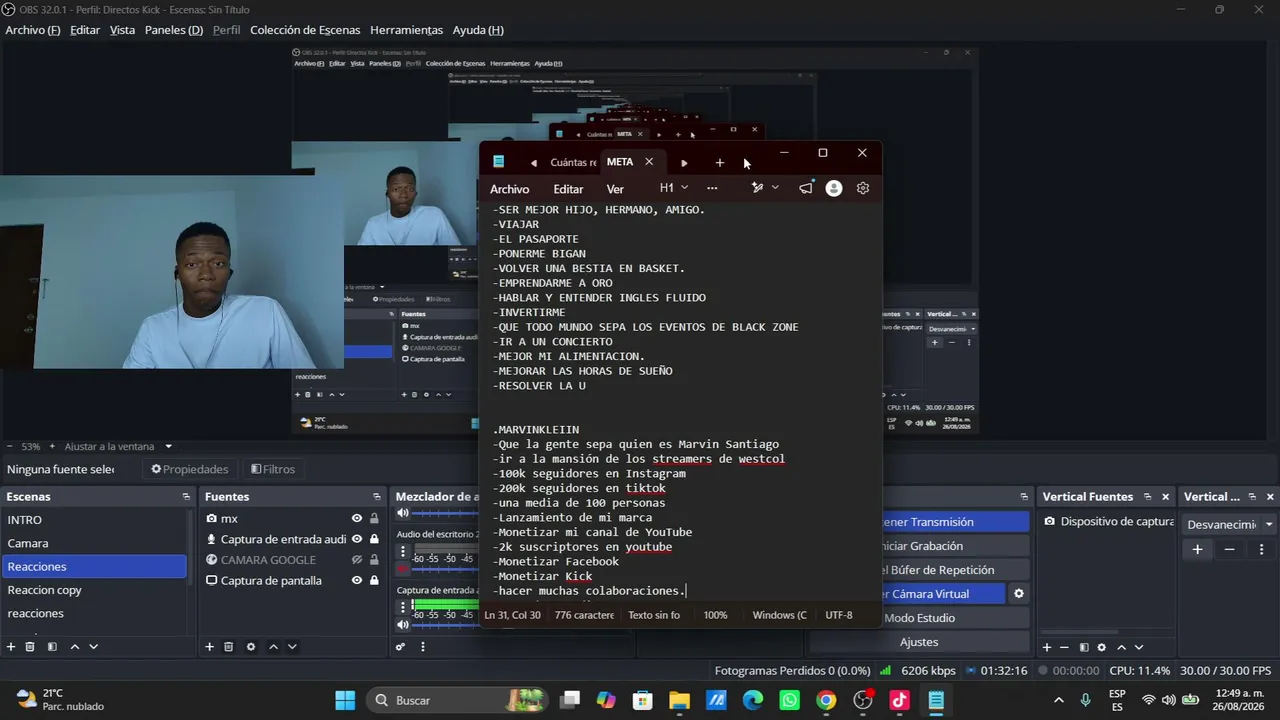
Task: Hide the Captura de entrada audio source
Action: (x=357, y=539)
